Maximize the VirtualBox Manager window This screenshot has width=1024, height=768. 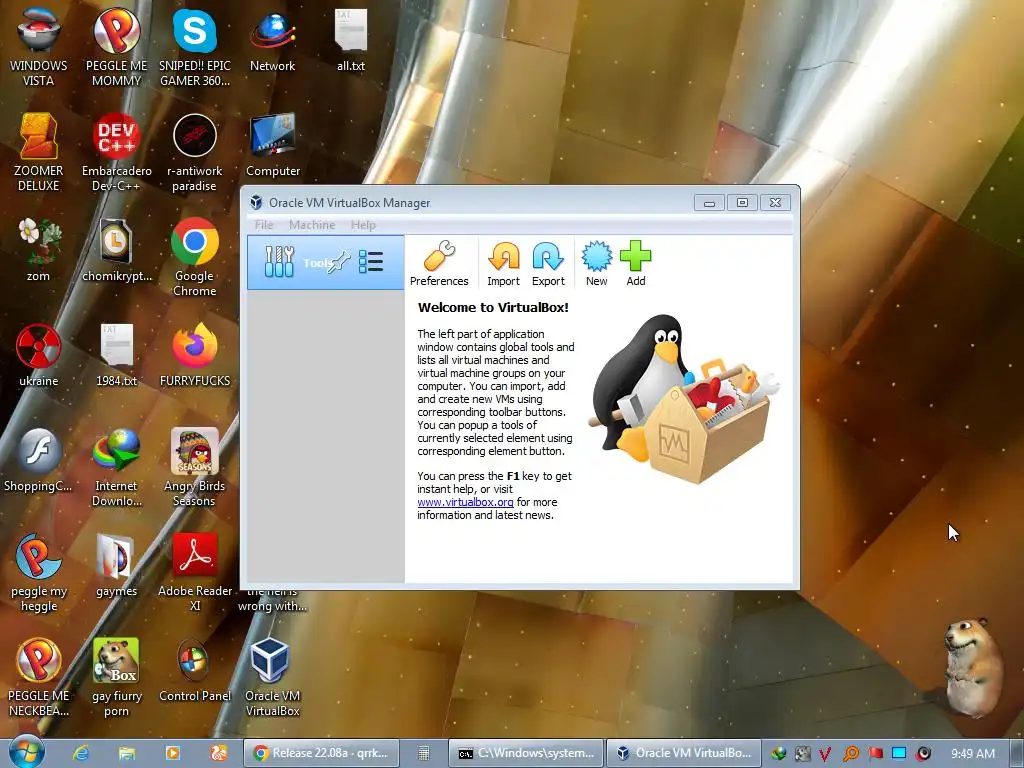(x=743, y=202)
